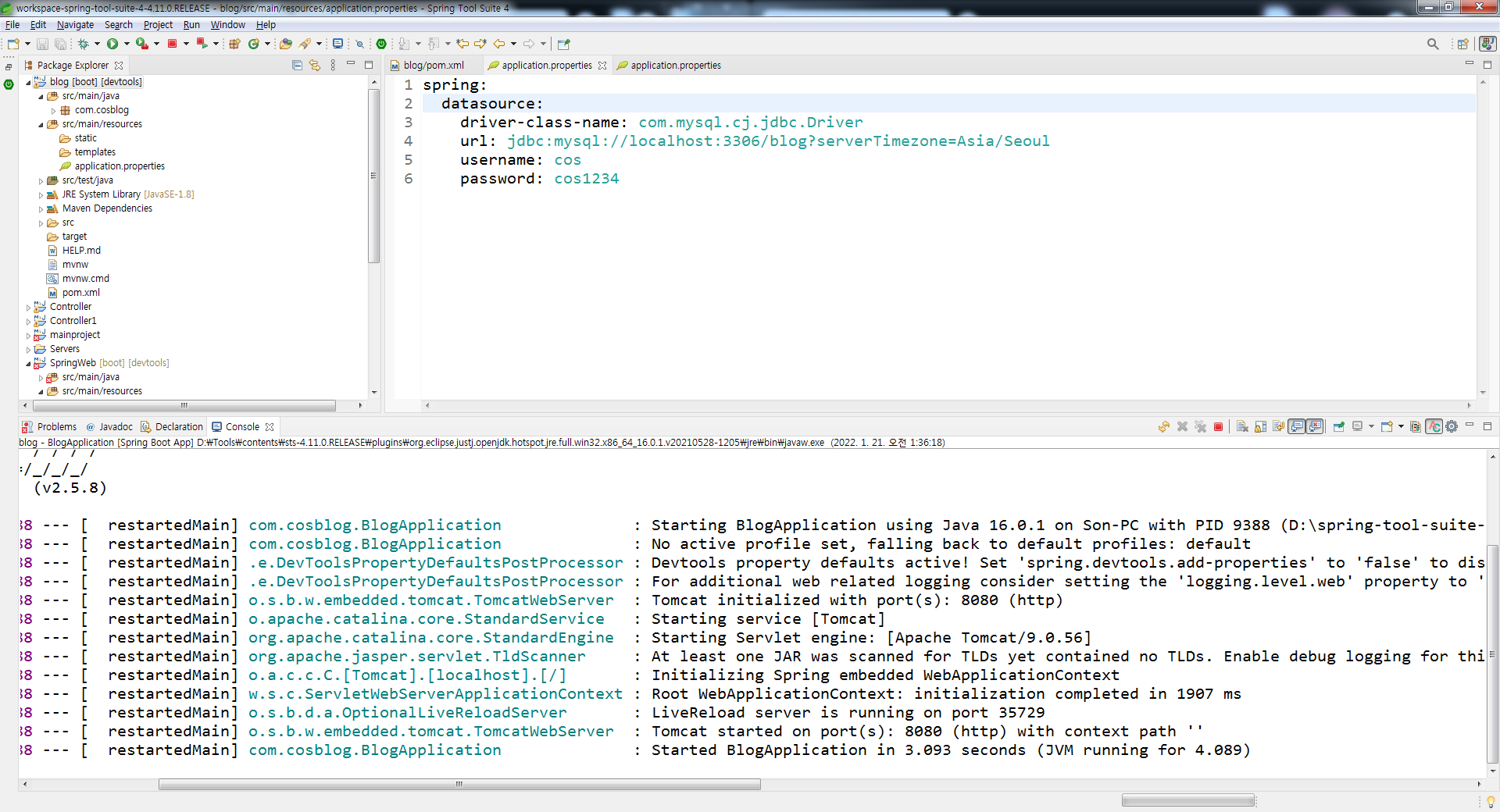Toggle Word Wrap in Console
Image resolution: width=1500 pixels, height=812 pixels.
[1278, 426]
